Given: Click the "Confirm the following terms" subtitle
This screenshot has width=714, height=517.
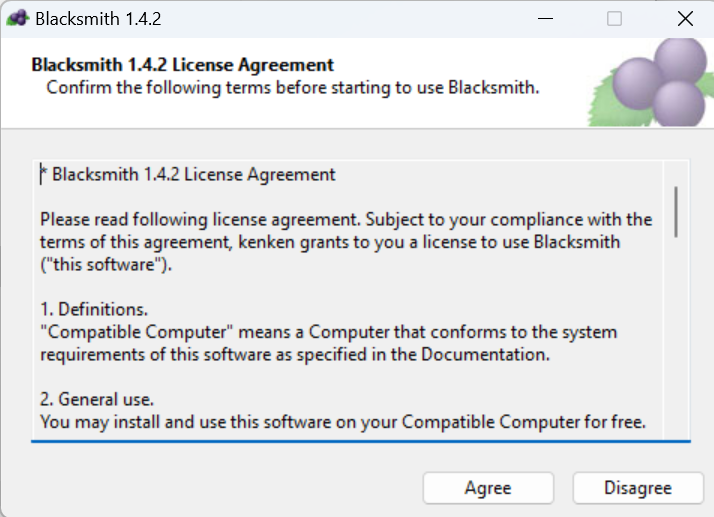Looking at the screenshot, I should pyautogui.click(x=293, y=87).
